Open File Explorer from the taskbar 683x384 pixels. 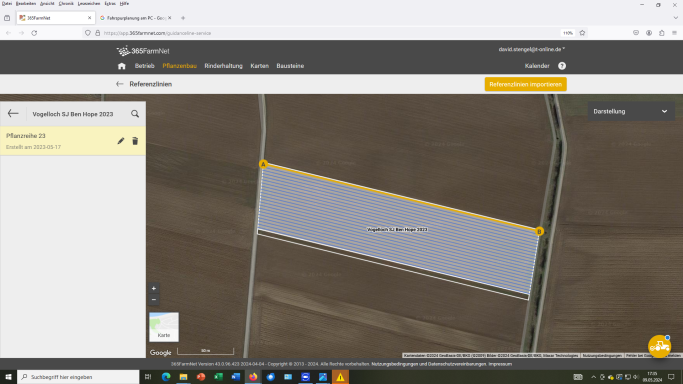[183, 377]
